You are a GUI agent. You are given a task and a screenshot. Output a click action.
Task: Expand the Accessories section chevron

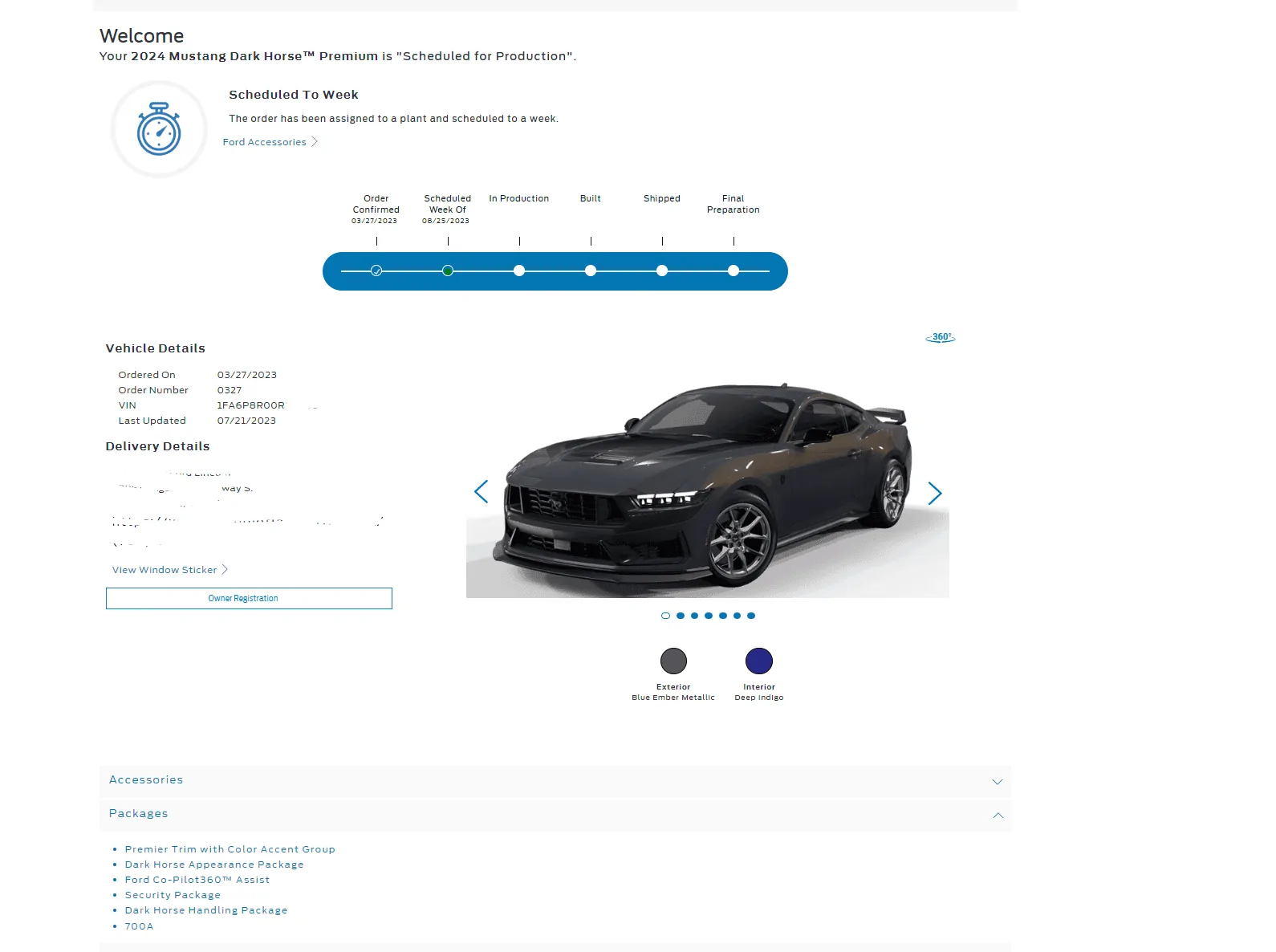[998, 782]
